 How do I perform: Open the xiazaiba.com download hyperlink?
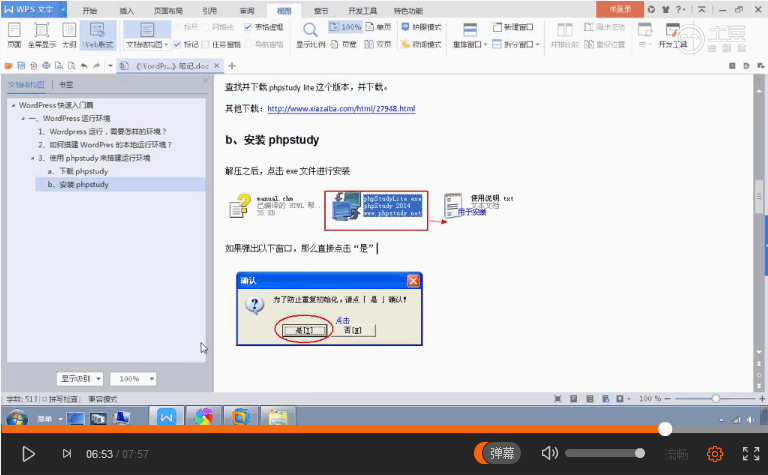click(x=341, y=109)
